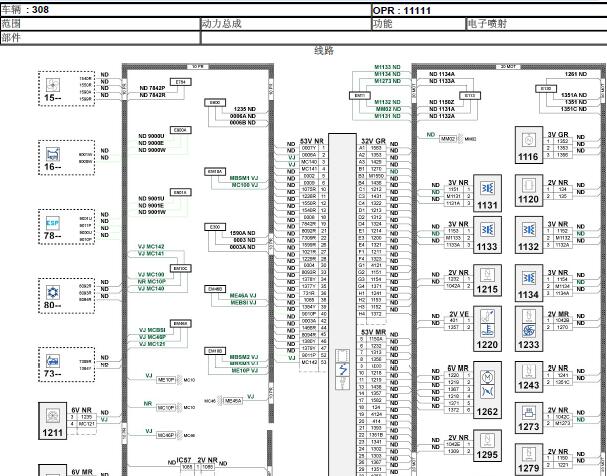Select component 1295 icon
The width and height of the screenshot is (607, 476).
pos(487,440)
